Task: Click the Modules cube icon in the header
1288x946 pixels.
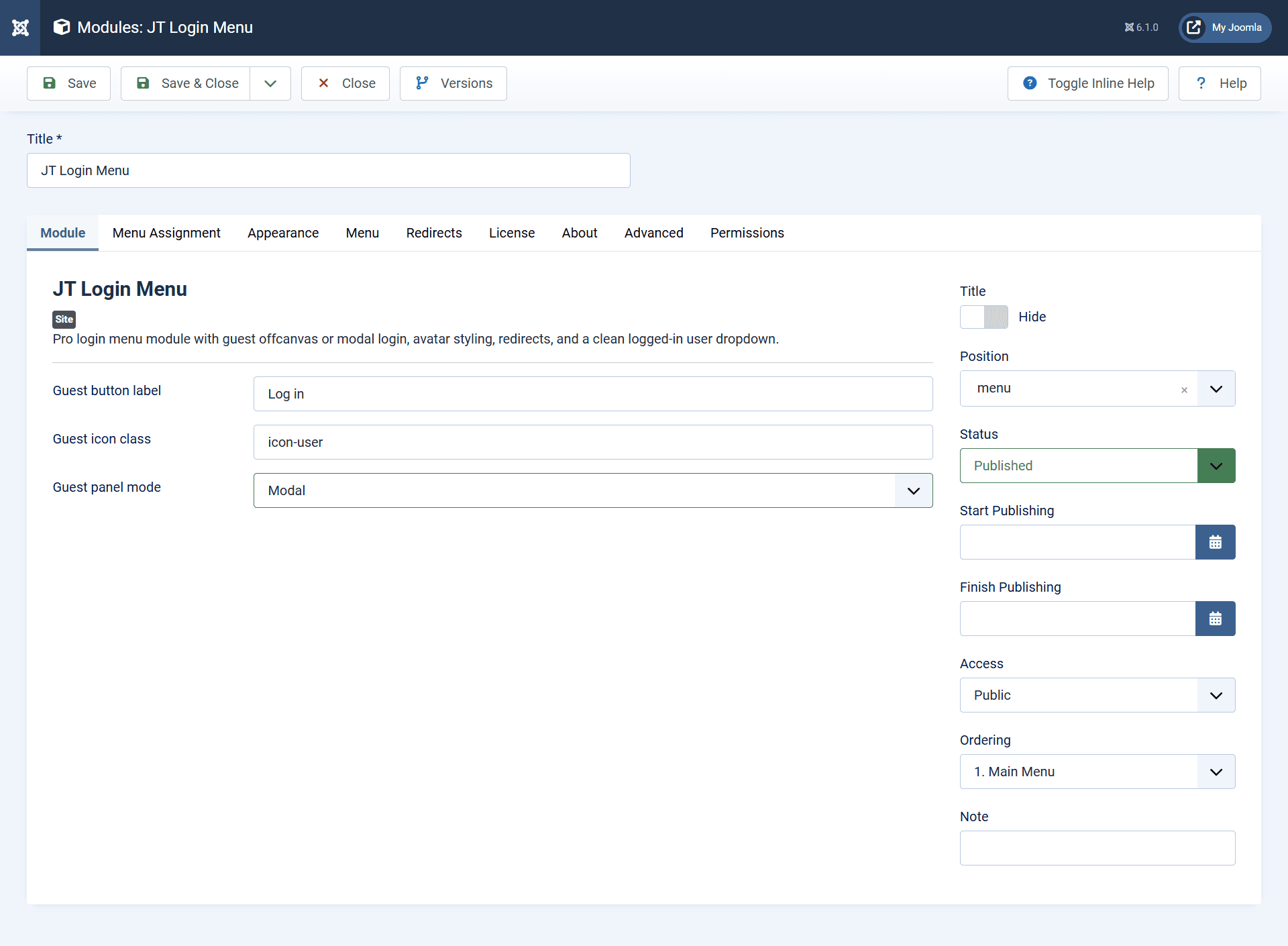Action: (61, 27)
